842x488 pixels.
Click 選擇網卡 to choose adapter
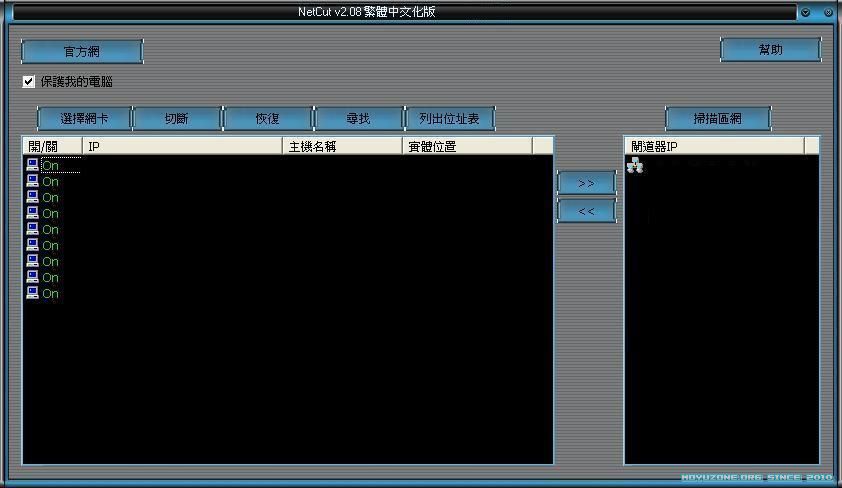click(x=84, y=119)
